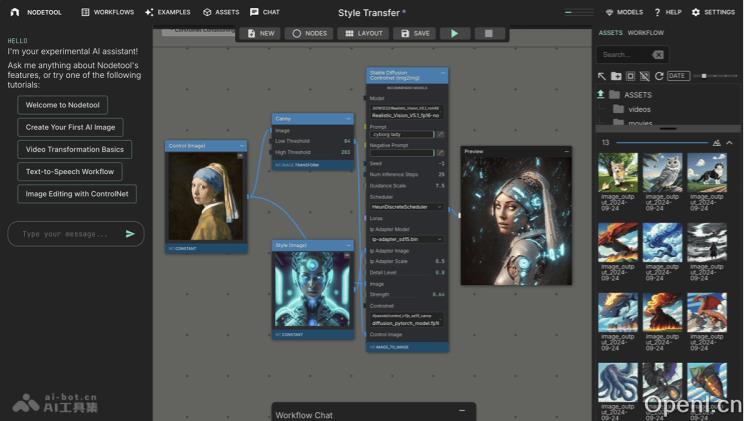Viewport: 750px width, 421px height.
Task: Run the workflow with the play button
Action: pos(454,33)
